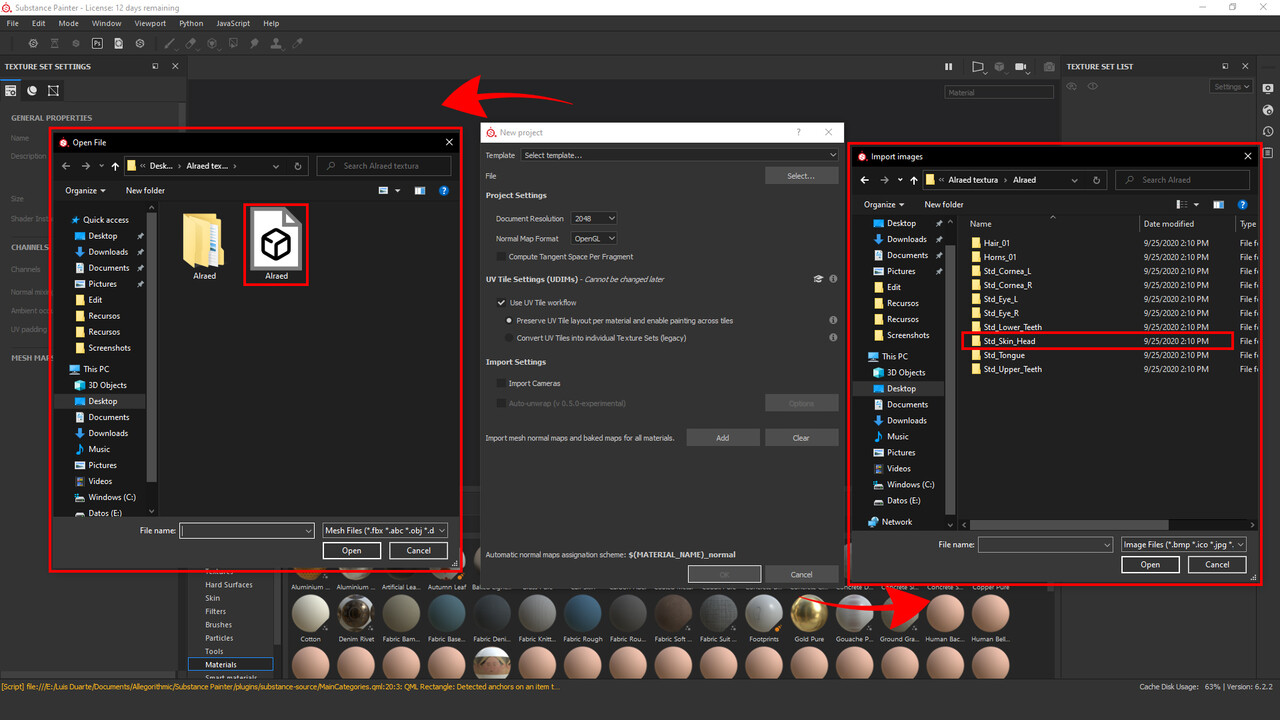Click the Export to Photoshop (Ps) icon
This screenshot has width=1280, height=720.
point(97,44)
